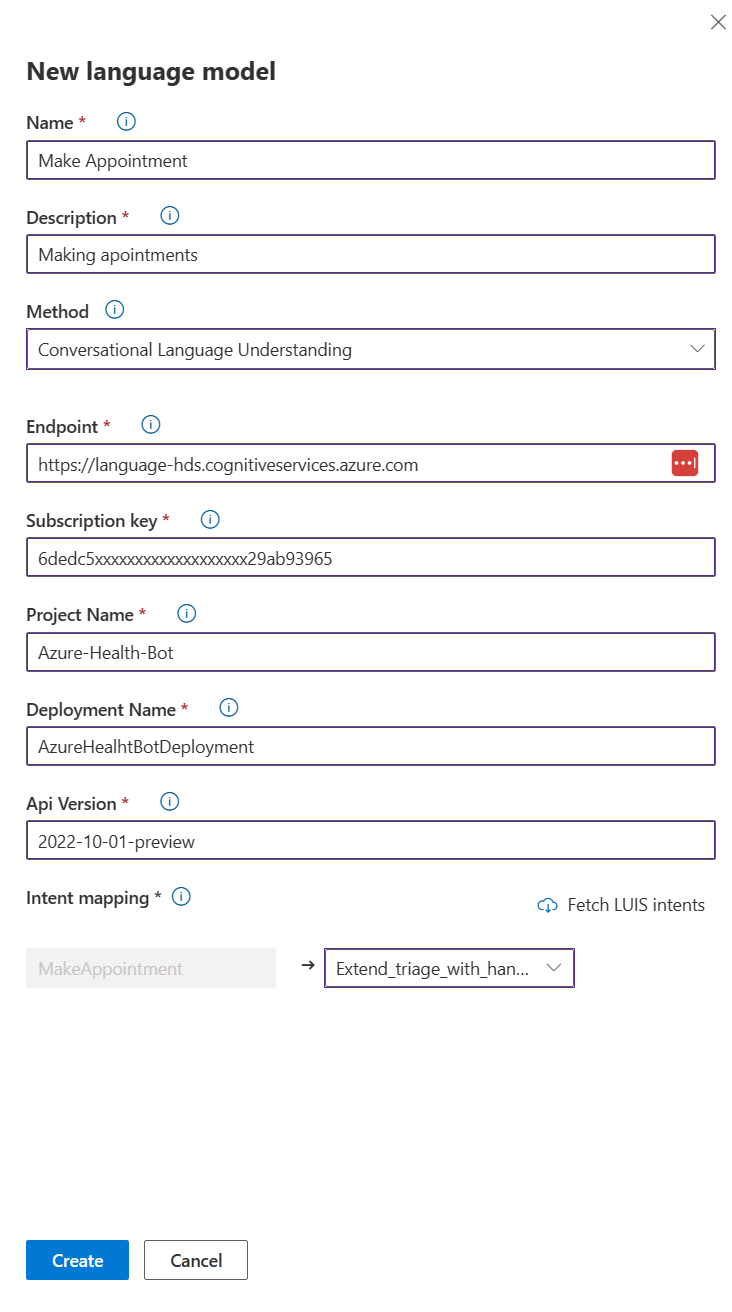Select the Api Version text field

click(x=370, y=840)
